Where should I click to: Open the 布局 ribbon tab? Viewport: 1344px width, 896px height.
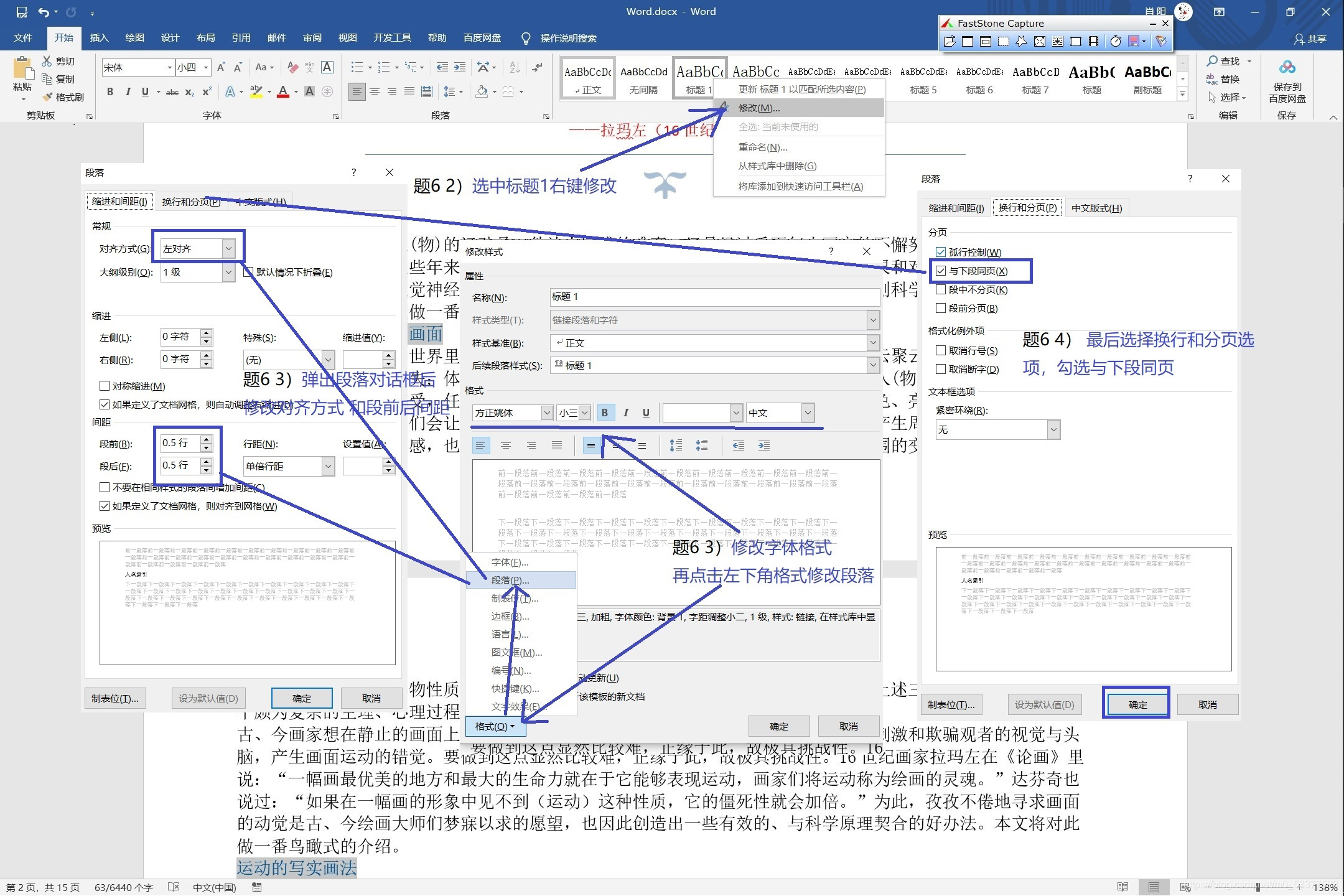coord(205,38)
